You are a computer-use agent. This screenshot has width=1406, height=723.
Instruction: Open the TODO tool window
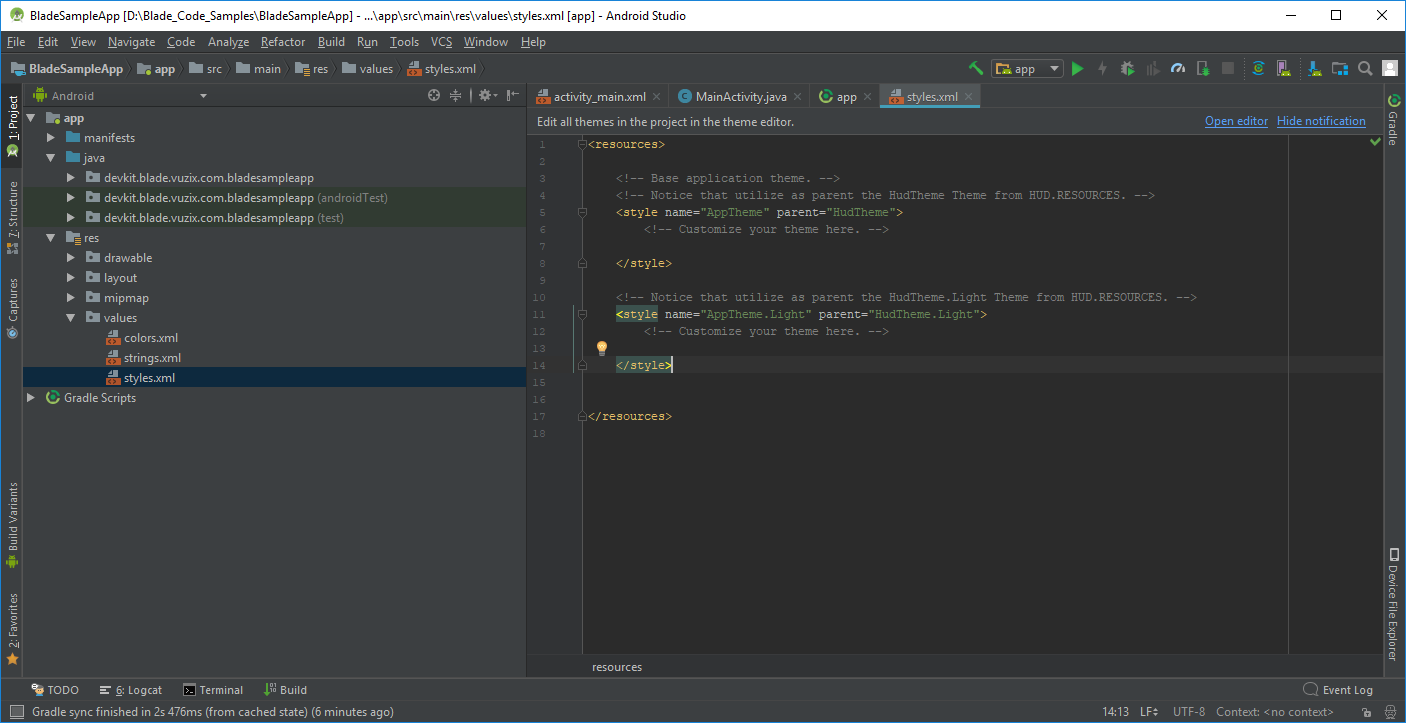click(55, 690)
